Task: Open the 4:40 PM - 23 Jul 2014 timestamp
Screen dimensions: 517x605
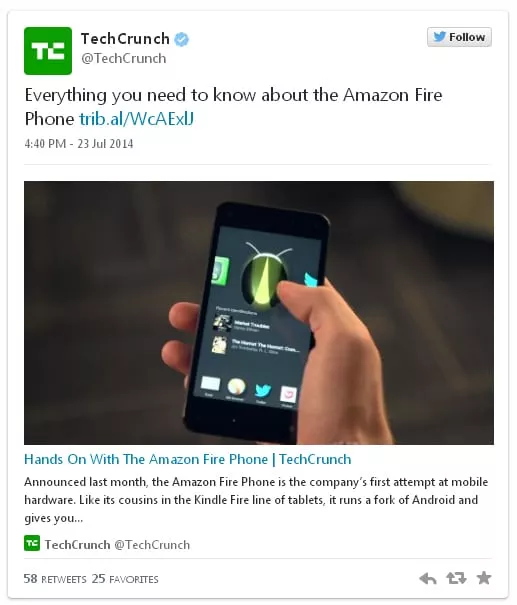Action: (x=79, y=144)
